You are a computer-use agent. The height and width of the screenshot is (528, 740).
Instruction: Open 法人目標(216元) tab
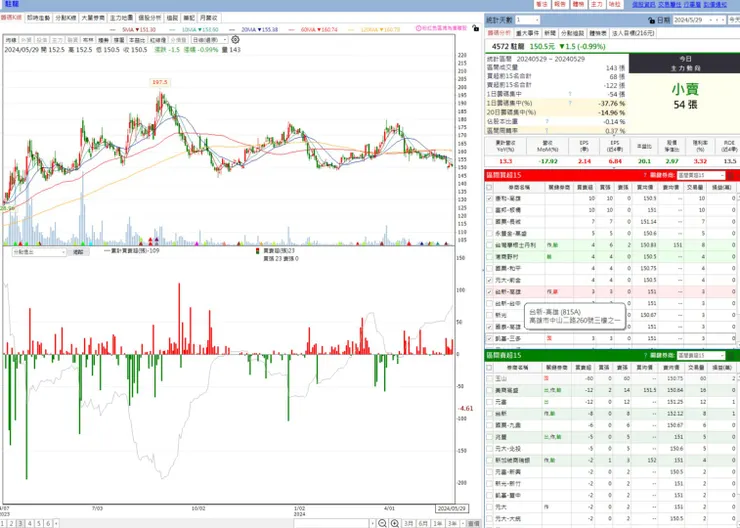click(x=633, y=33)
